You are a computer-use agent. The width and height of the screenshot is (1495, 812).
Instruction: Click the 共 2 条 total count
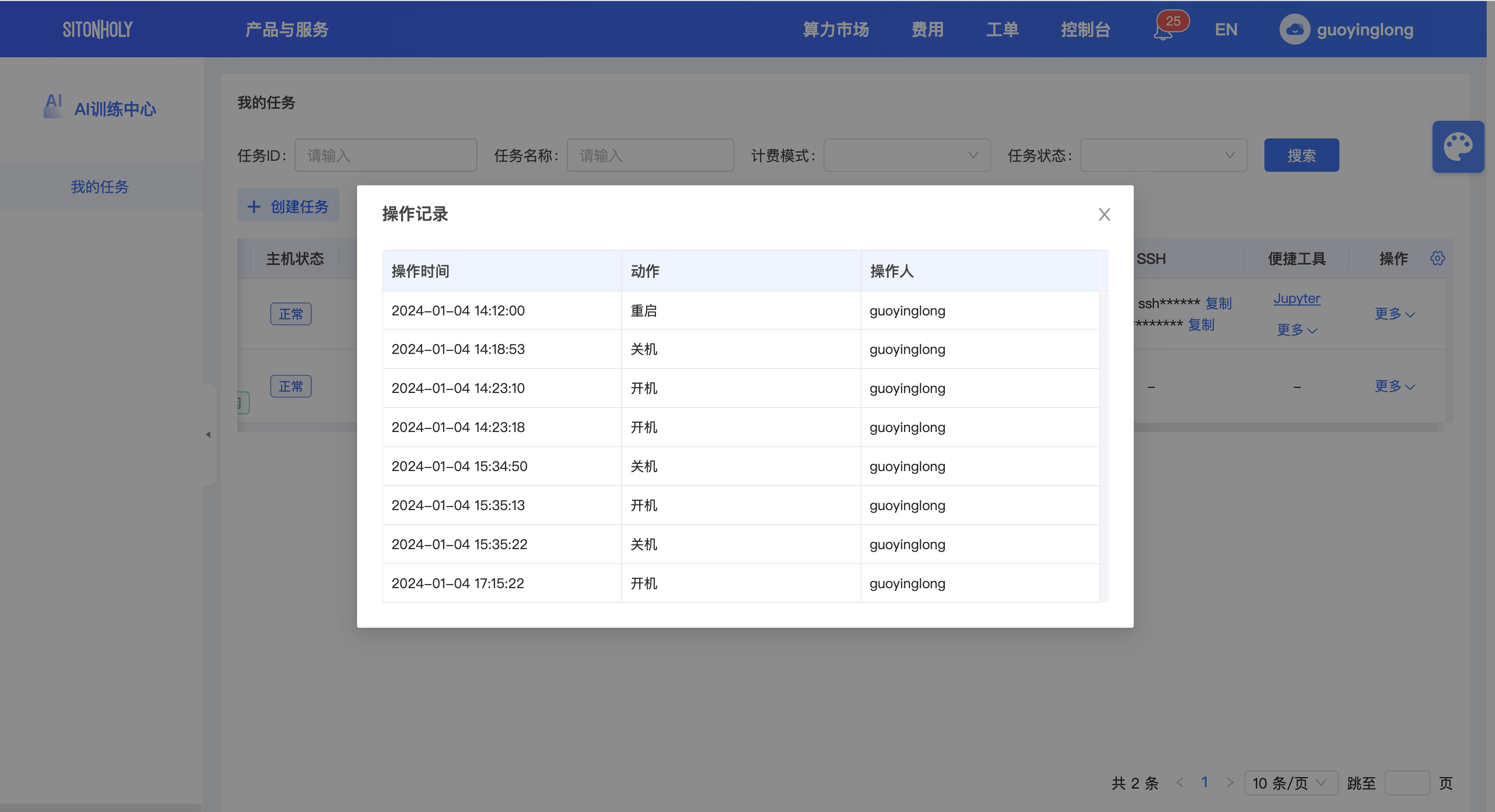pos(1135,783)
